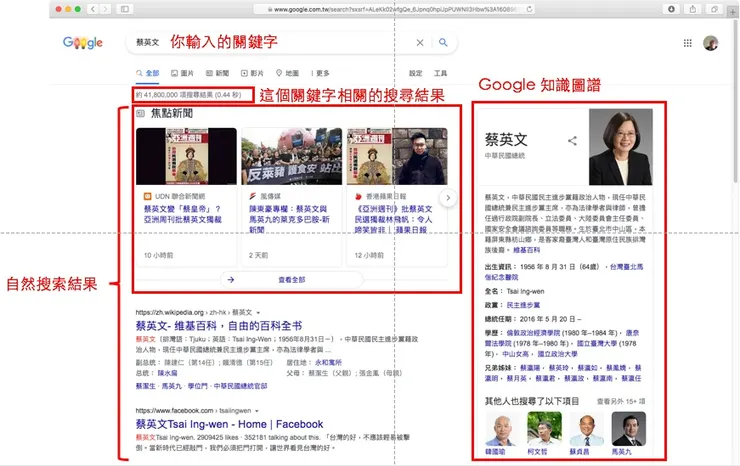Open 蘇貞昌 related person thumbnail
740x466 pixels.
coord(587,429)
